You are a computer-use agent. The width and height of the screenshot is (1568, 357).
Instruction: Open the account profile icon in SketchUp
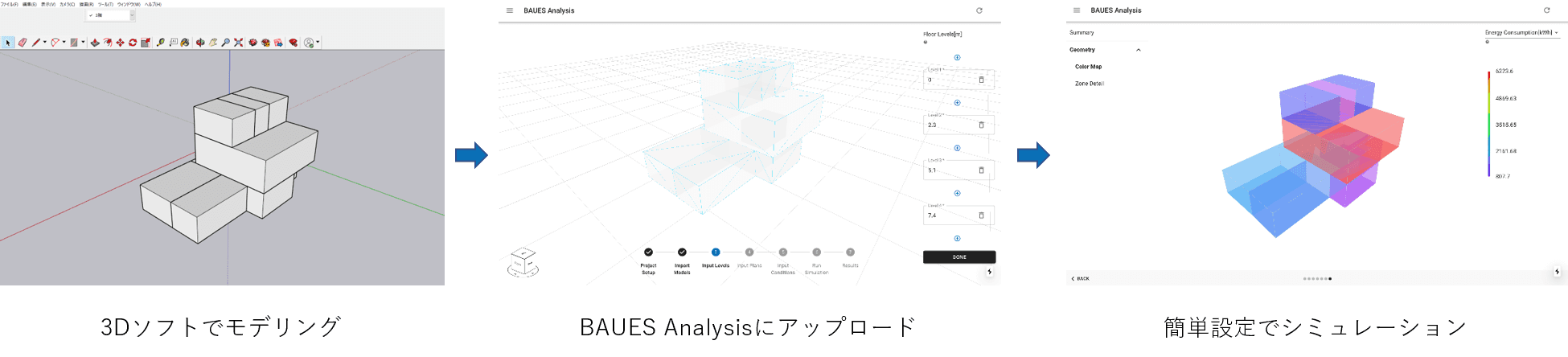point(309,43)
